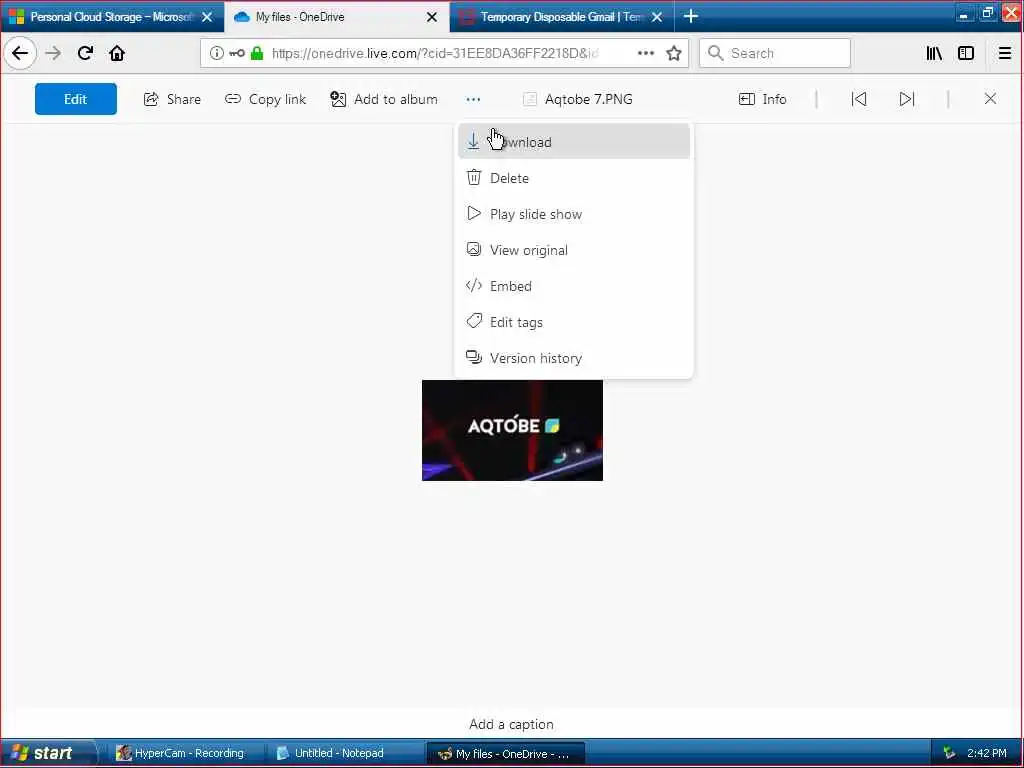1024x768 pixels.
Task: Choose Play slide show
Action: coord(573,214)
